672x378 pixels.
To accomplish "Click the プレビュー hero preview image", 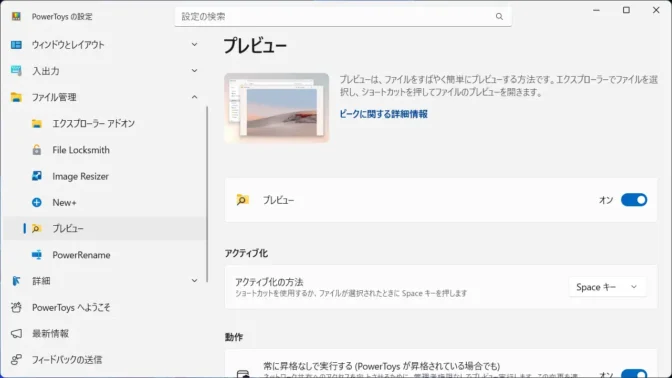I will click(x=276, y=108).
